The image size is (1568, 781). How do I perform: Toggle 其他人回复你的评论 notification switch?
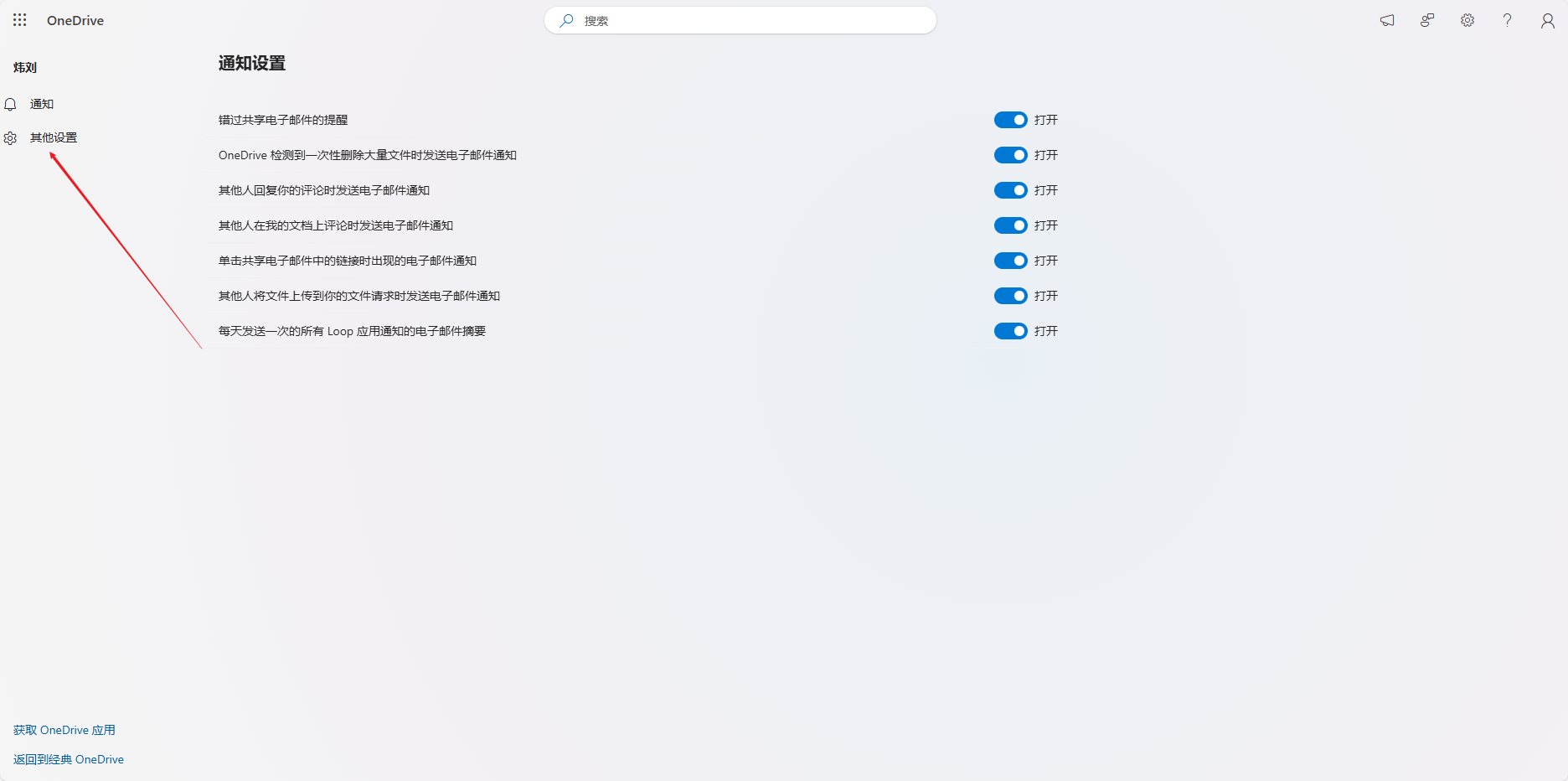tap(1011, 190)
